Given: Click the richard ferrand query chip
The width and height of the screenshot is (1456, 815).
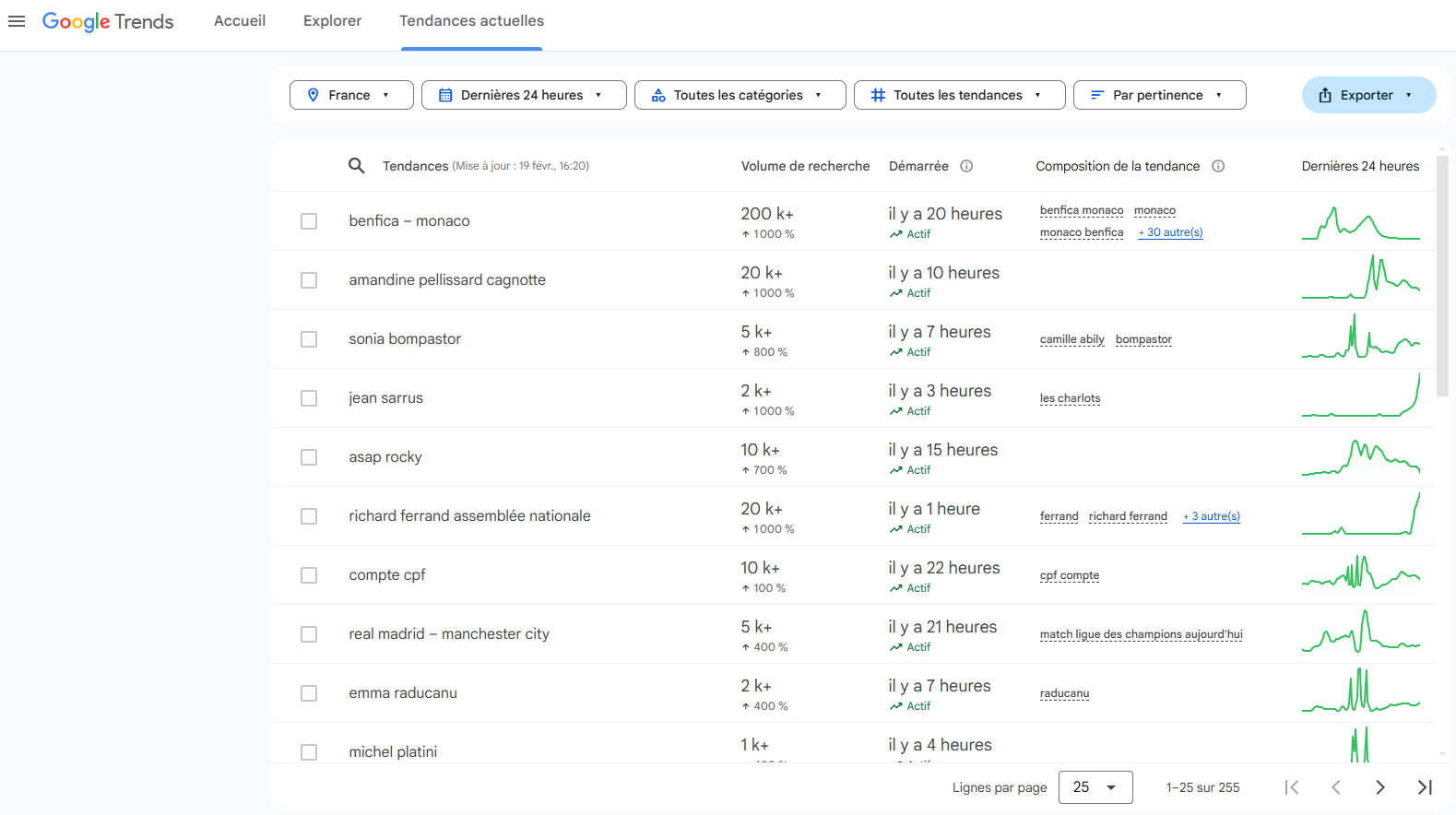Looking at the screenshot, I should click(x=1128, y=516).
